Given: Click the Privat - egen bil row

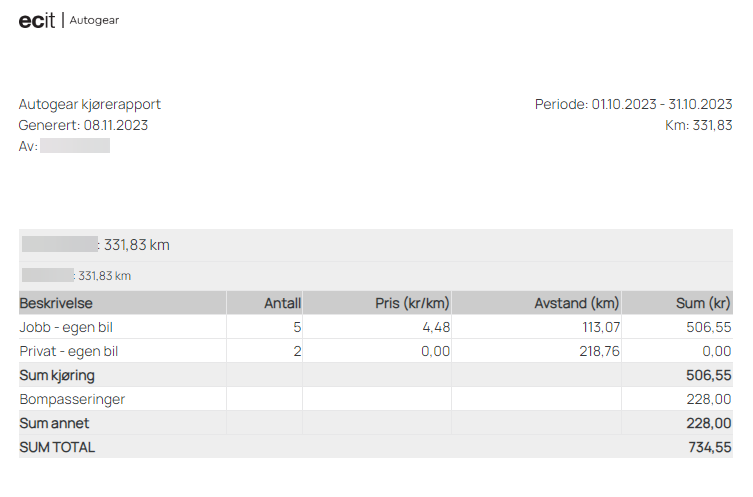Looking at the screenshot, I should 376,351.
